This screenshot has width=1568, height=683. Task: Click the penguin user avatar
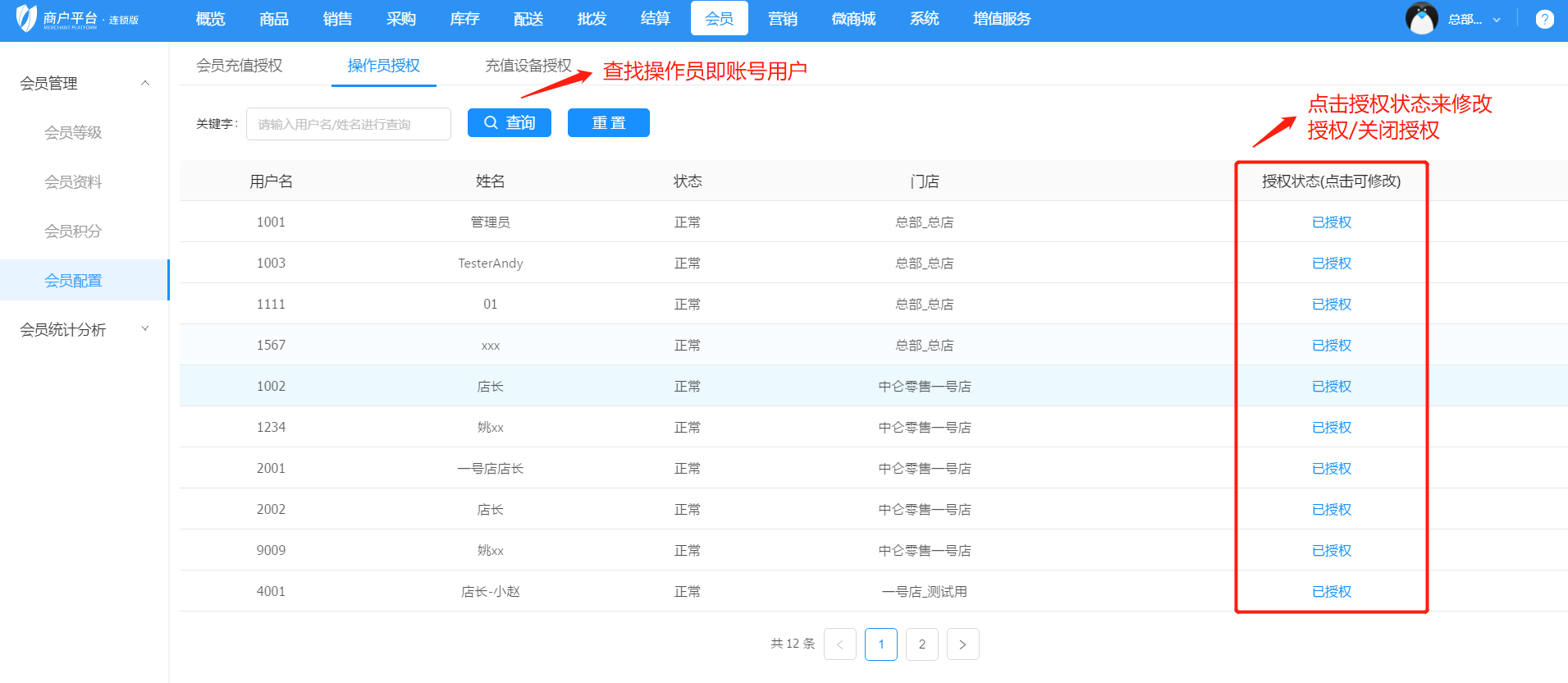(x=1421, y=19)
